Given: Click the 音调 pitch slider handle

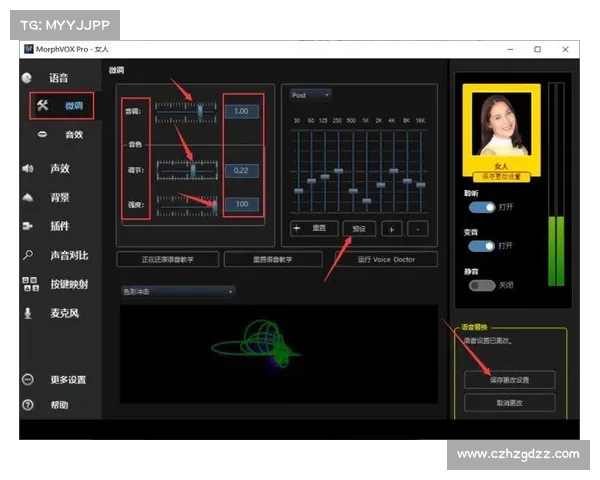Looking at the screenshot, I should [x=200, y=111].
